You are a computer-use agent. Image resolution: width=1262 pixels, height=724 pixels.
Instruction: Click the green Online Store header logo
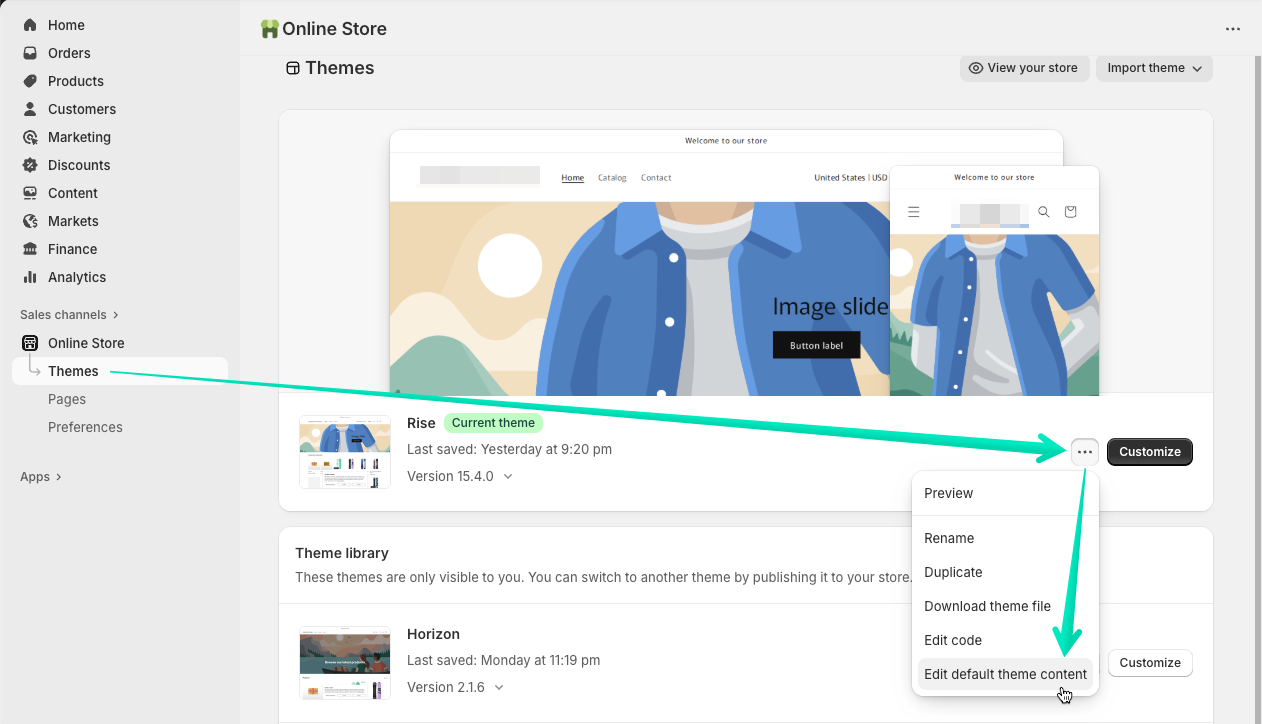(x=269, y=29)
